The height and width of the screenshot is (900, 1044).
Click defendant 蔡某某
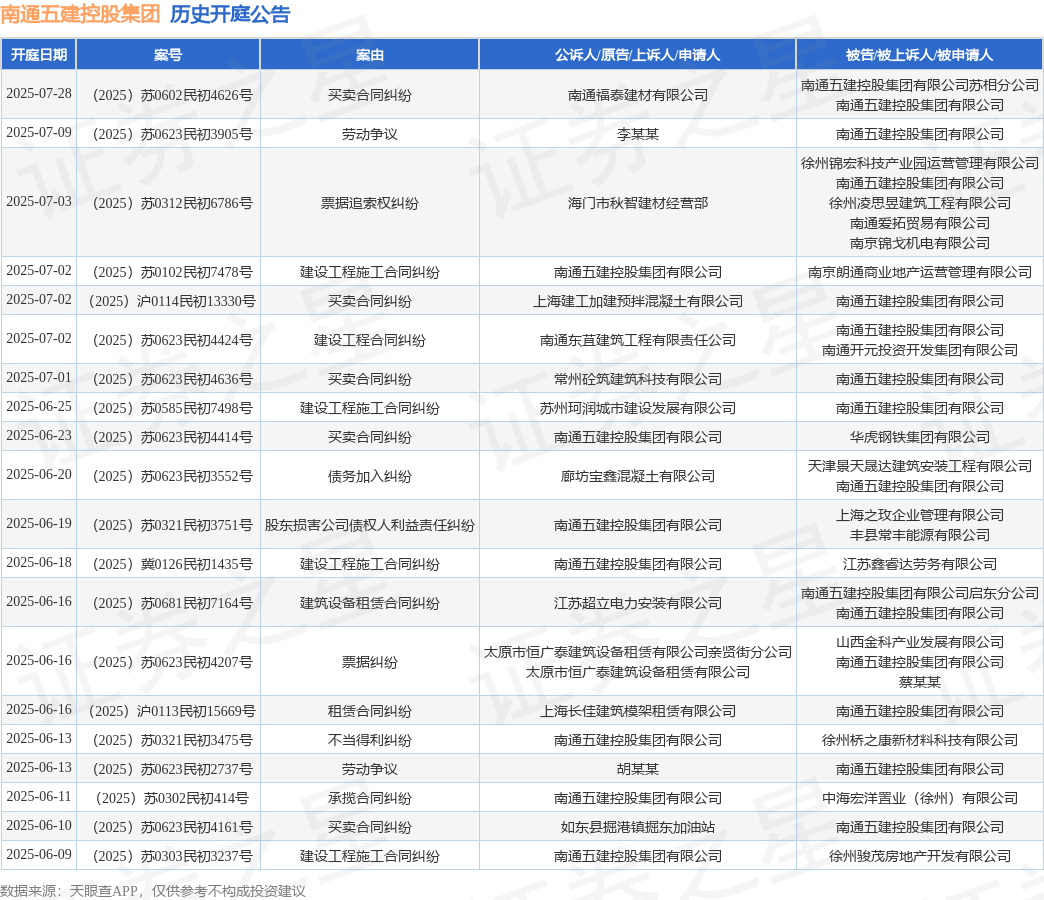(919, 682)
